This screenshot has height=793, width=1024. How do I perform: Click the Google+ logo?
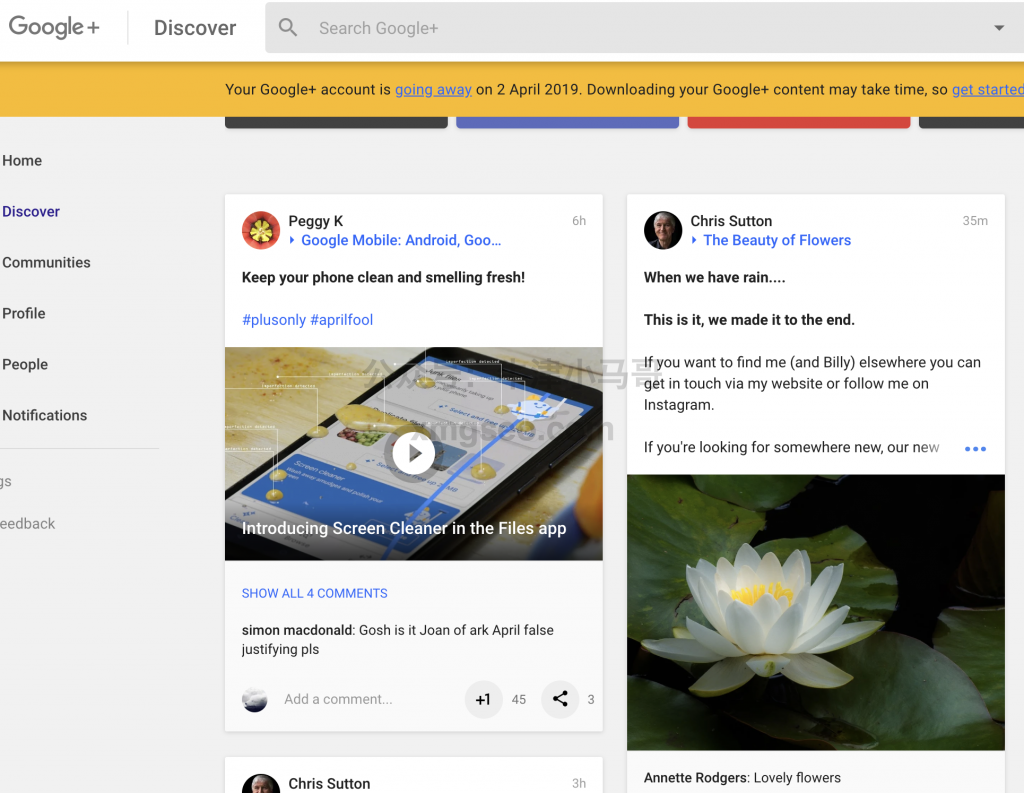(54, 27)
